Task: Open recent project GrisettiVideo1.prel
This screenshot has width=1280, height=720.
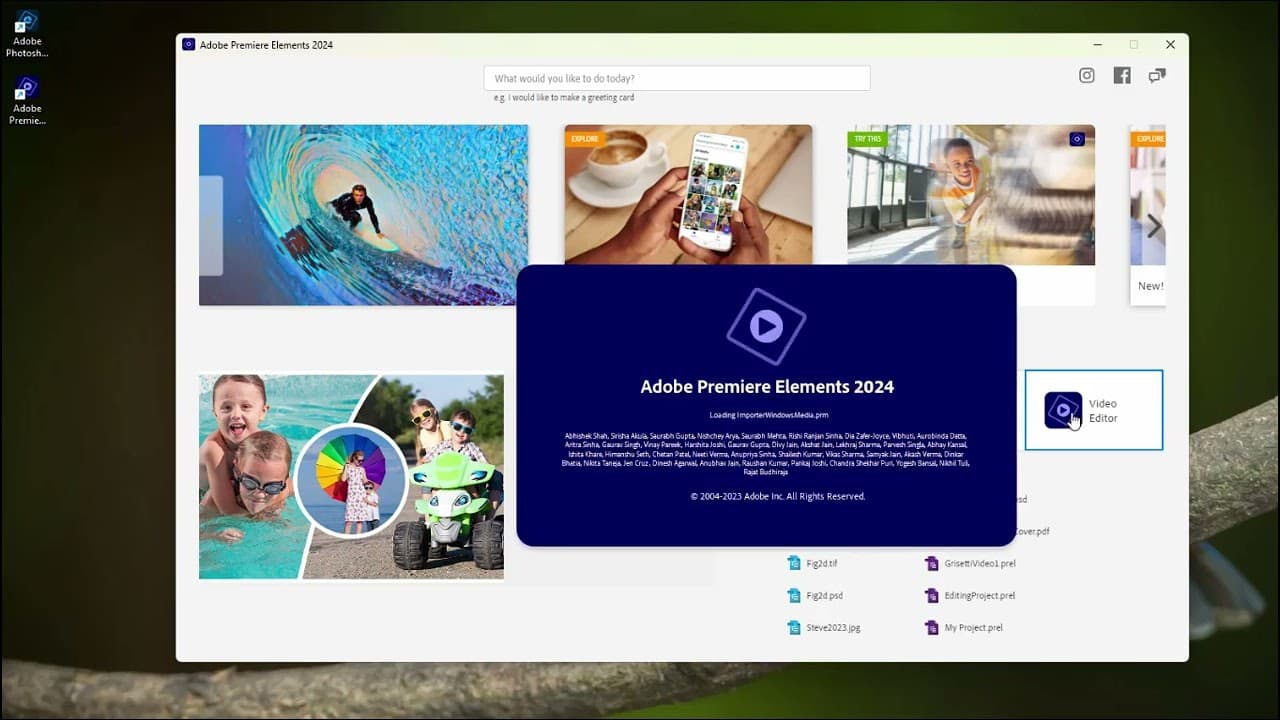Action: click(980, 563)
